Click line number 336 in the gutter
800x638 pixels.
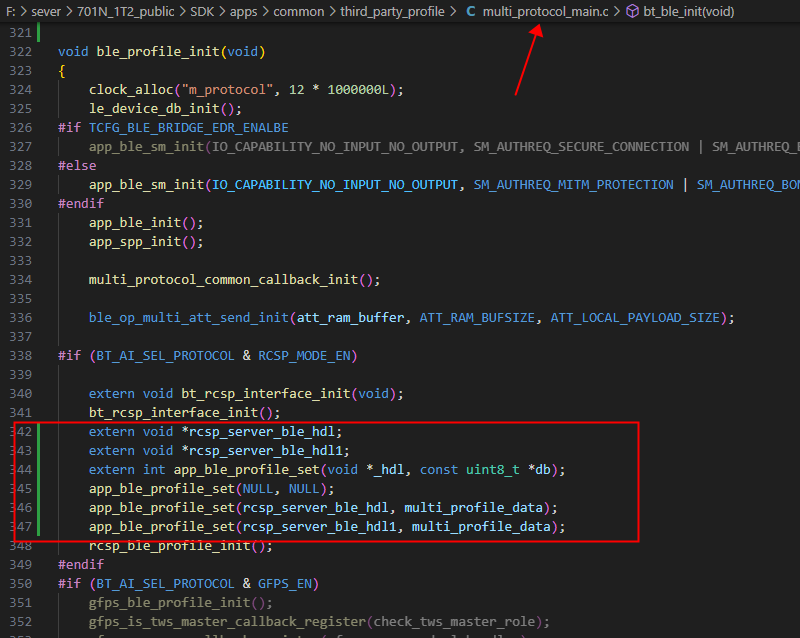(x=20, y=318)
